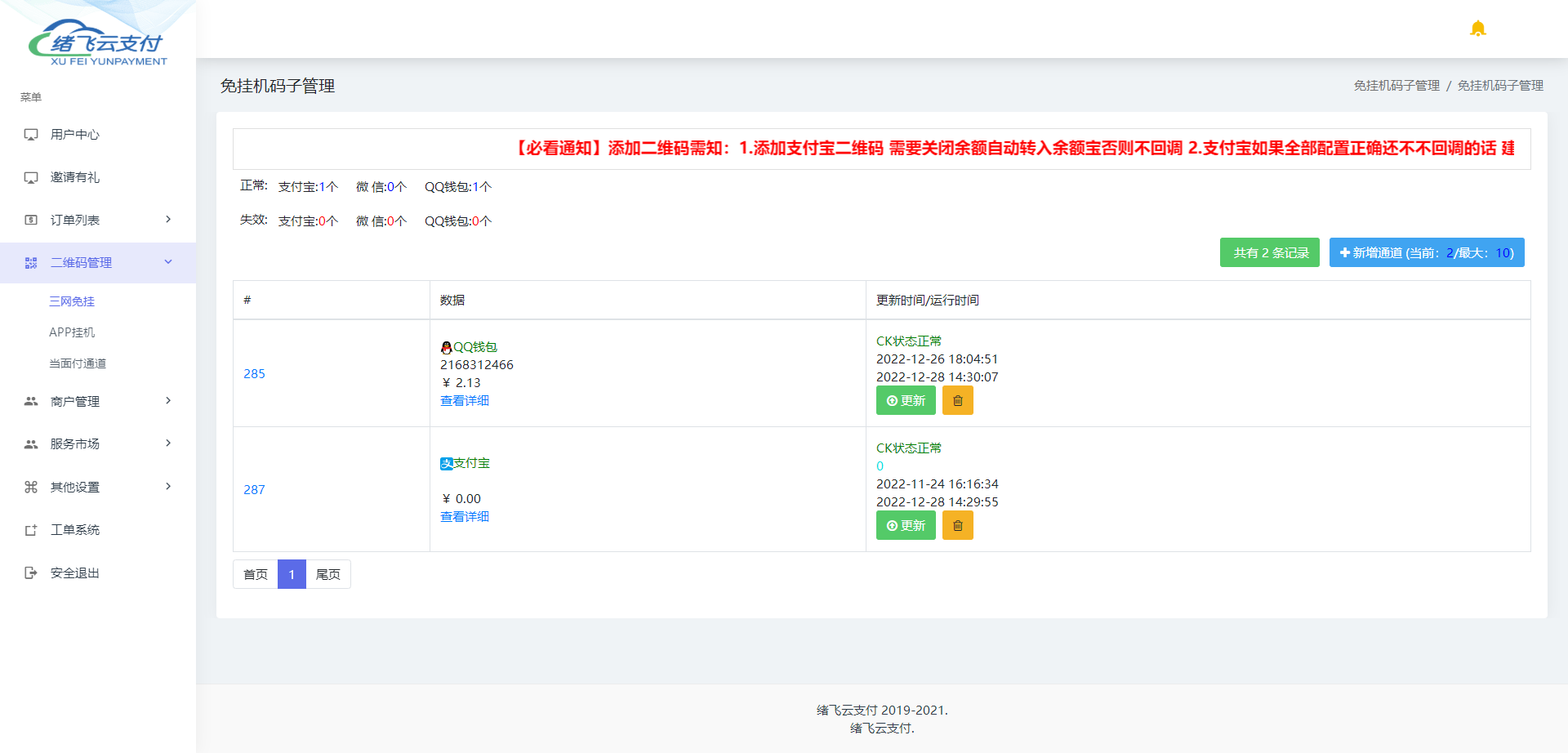Viewport: 1568px width, 753px height.
Task: Open the notification bell icon
Action: (1477, 28)
